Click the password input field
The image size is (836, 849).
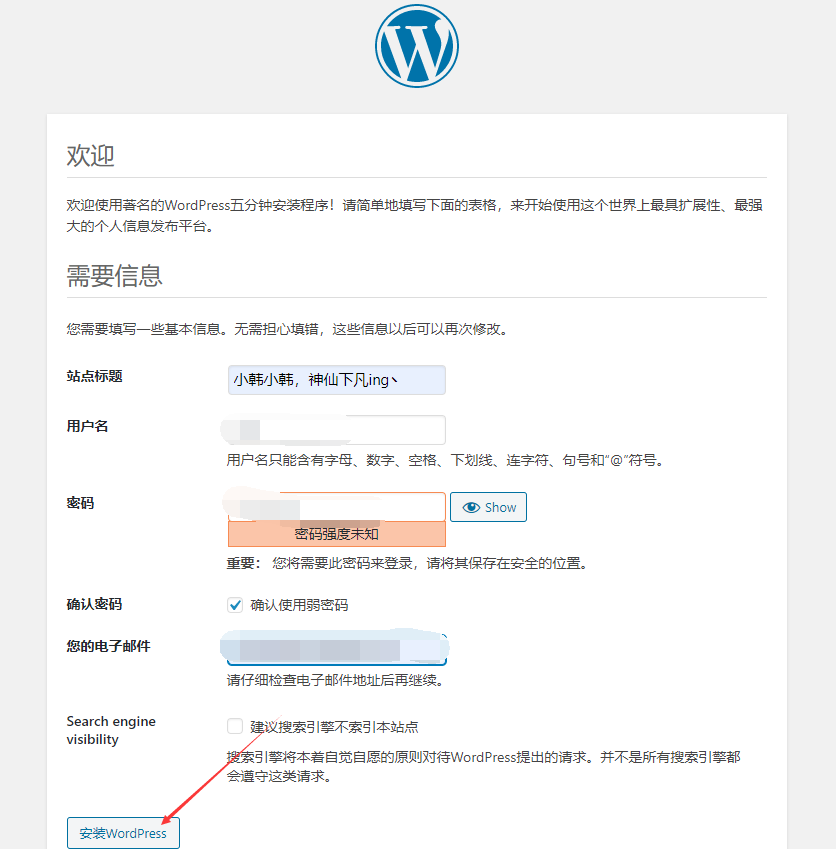[x=337, y=507]
